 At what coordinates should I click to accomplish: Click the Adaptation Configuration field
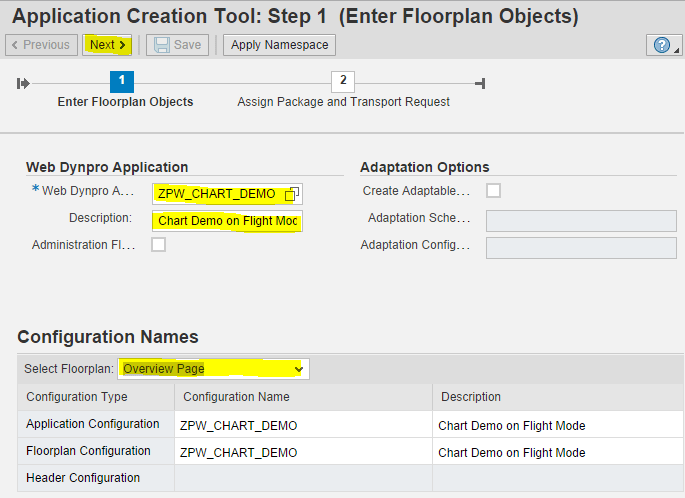[581, 248]
